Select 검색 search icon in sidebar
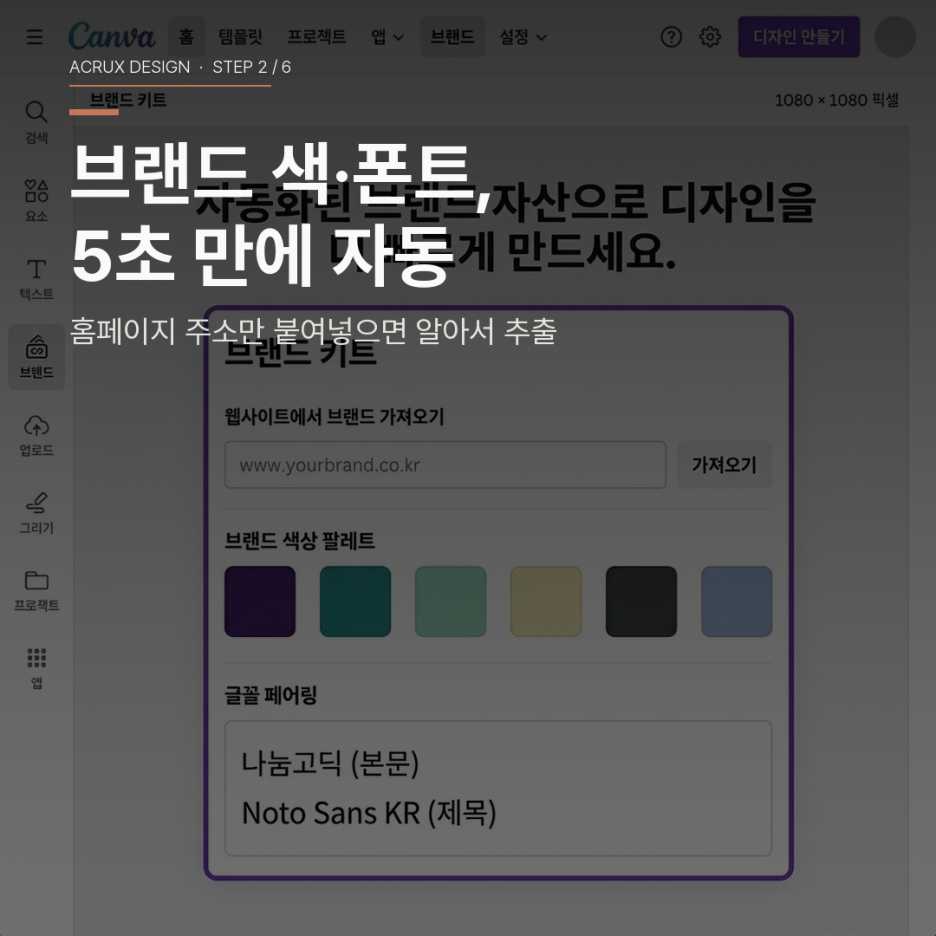This screenshot has height=936, width=936. (x=36, y=122)
